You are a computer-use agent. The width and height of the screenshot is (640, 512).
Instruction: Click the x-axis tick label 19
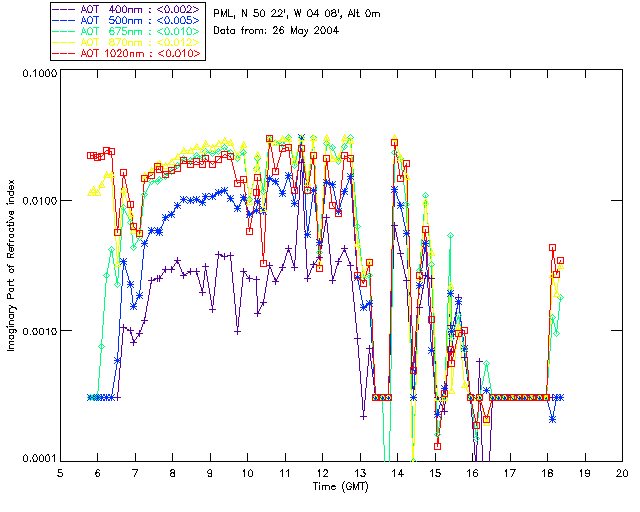[x=585, y=473]
